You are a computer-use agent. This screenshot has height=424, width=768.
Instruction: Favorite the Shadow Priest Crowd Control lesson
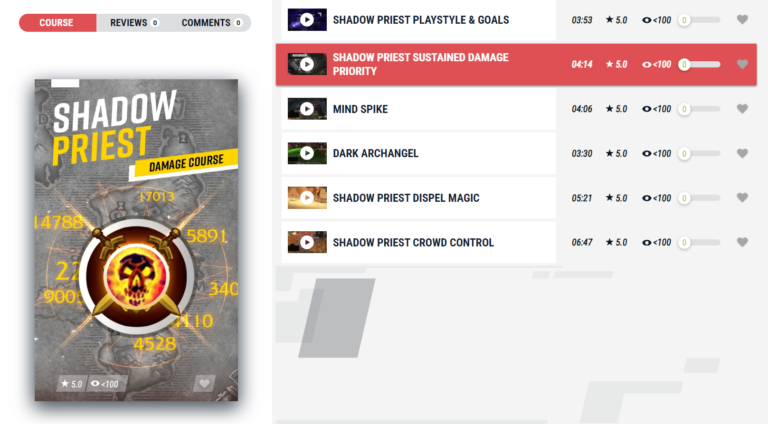(x=742, y=242)
